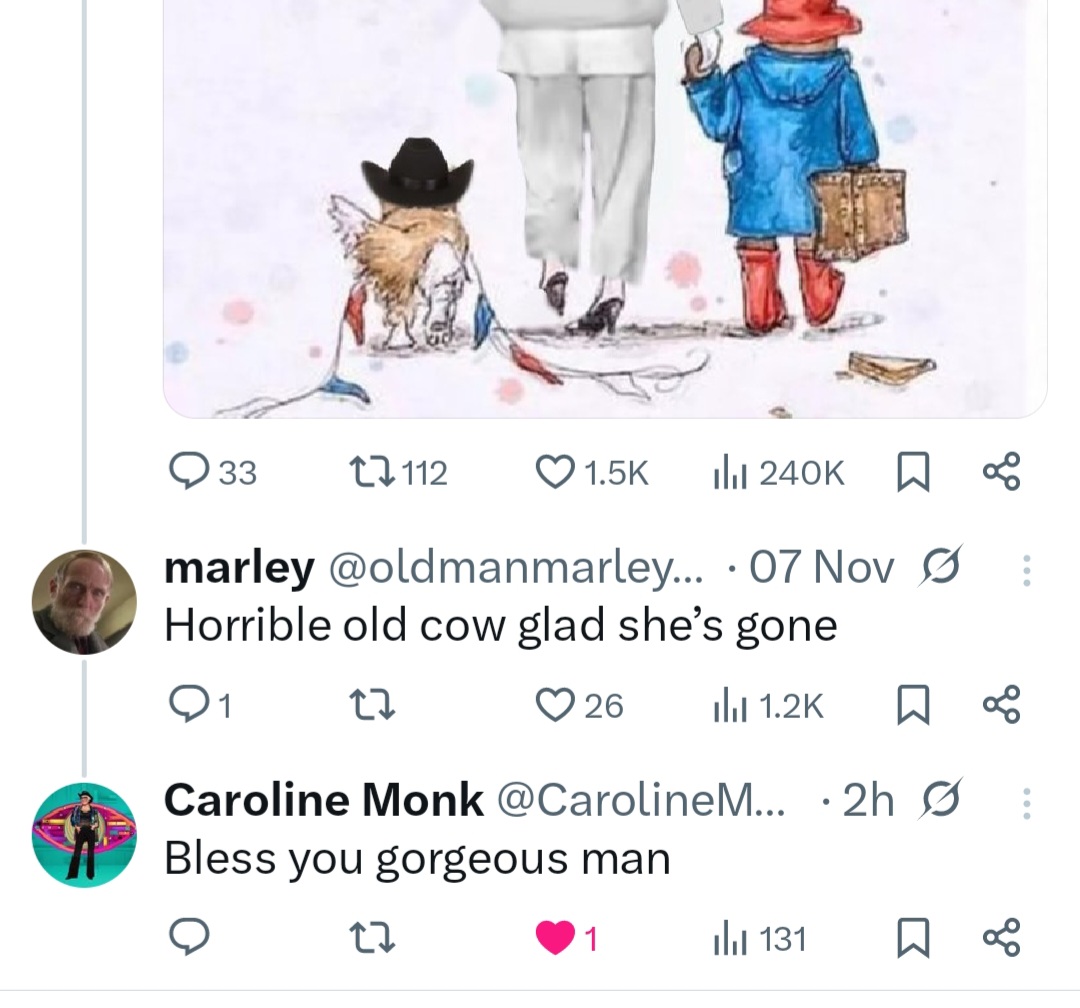Open the Caroline Monk name link
This screenshot has width=1080, height=1008.
click(x=322, y=800)
